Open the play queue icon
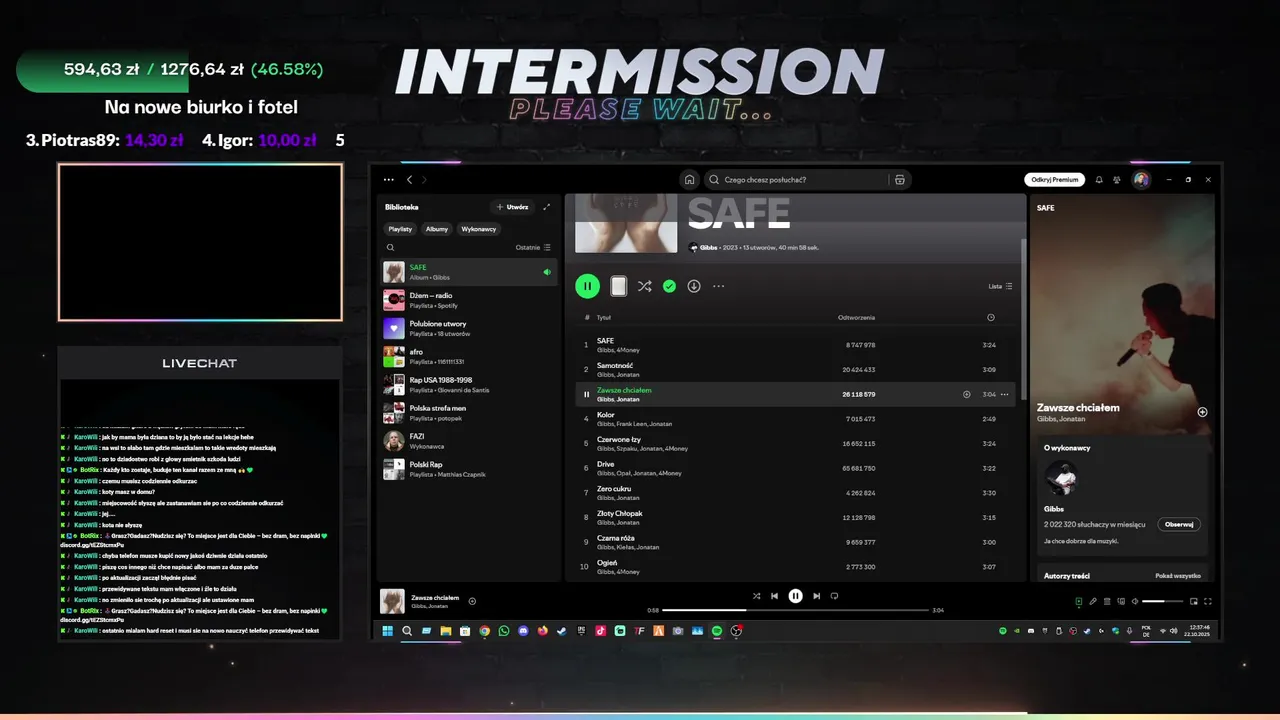Viewport: 1280px width, 720px height. (1107, 601)
